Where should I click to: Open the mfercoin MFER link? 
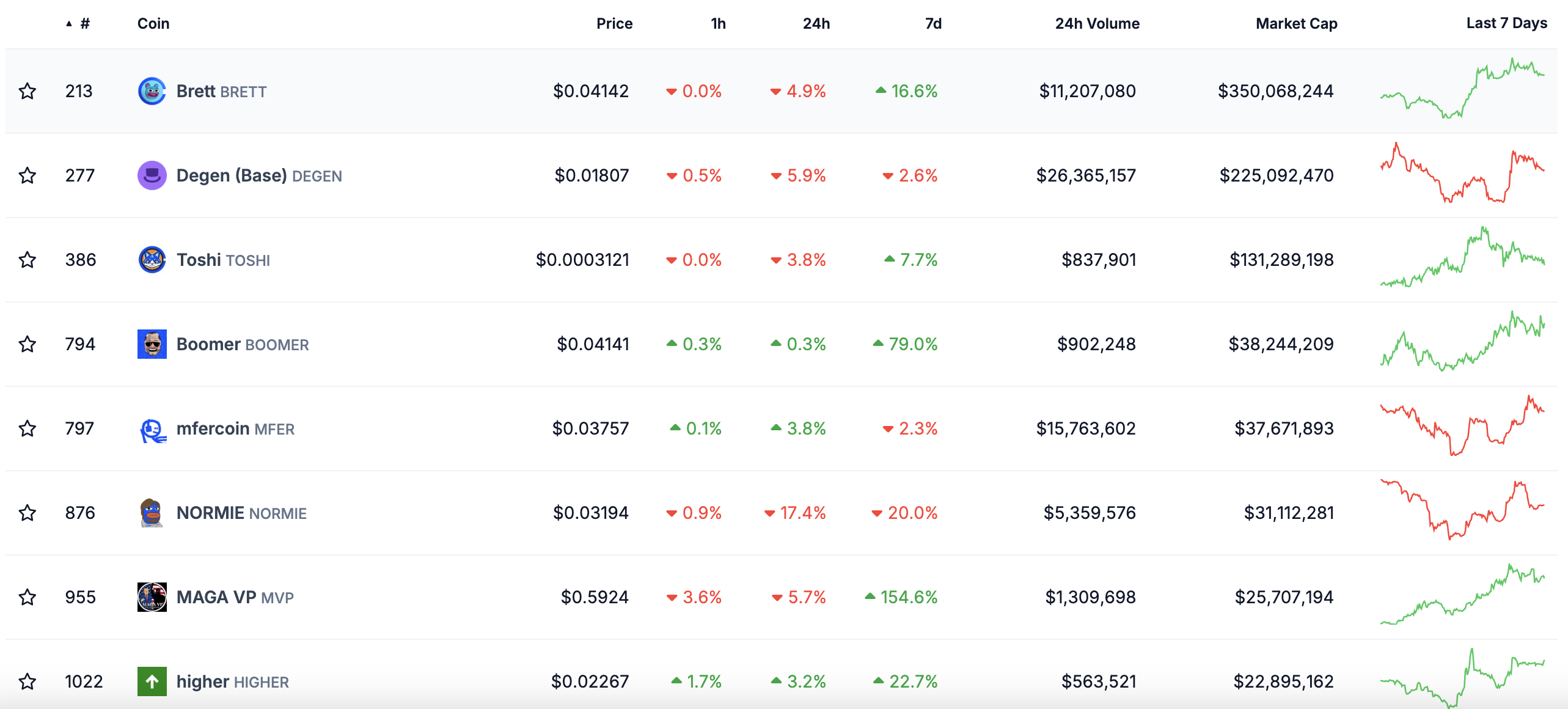[x=235, y=428]
